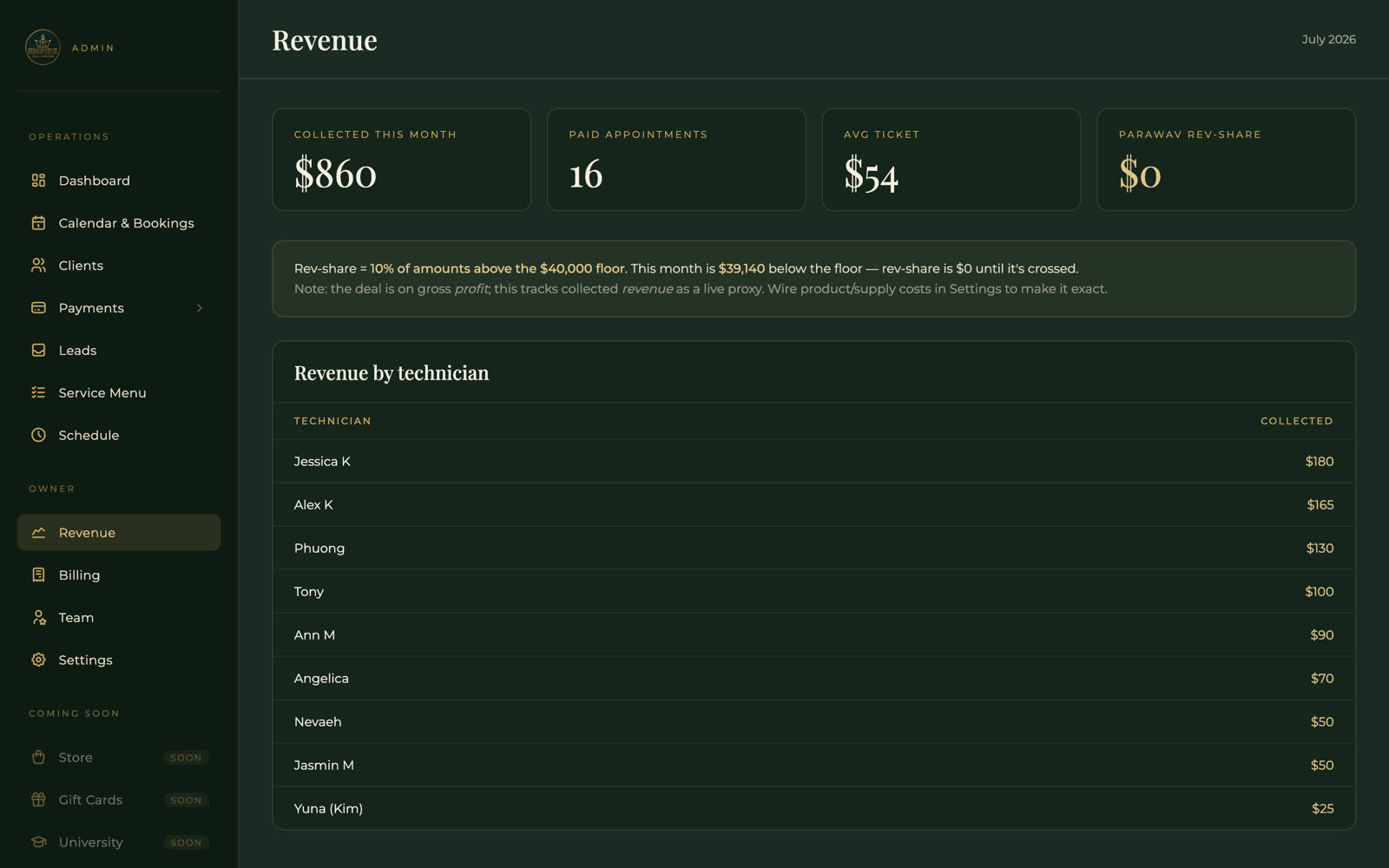This screenshot has height=868, width=1389.
Task: Select the Jasmin M row
Action: pyautogui.click(x=813, y=766)
